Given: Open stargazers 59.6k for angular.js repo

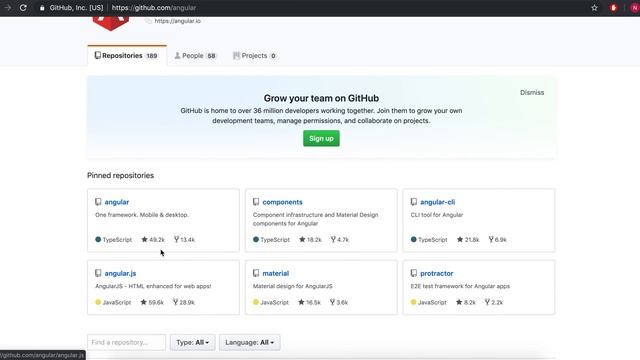Looking at the screenshot, I should 152,302.
